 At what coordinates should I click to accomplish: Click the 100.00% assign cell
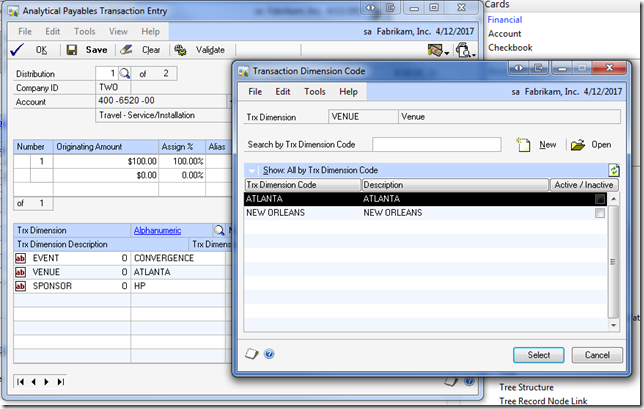(x=182, y=161)
